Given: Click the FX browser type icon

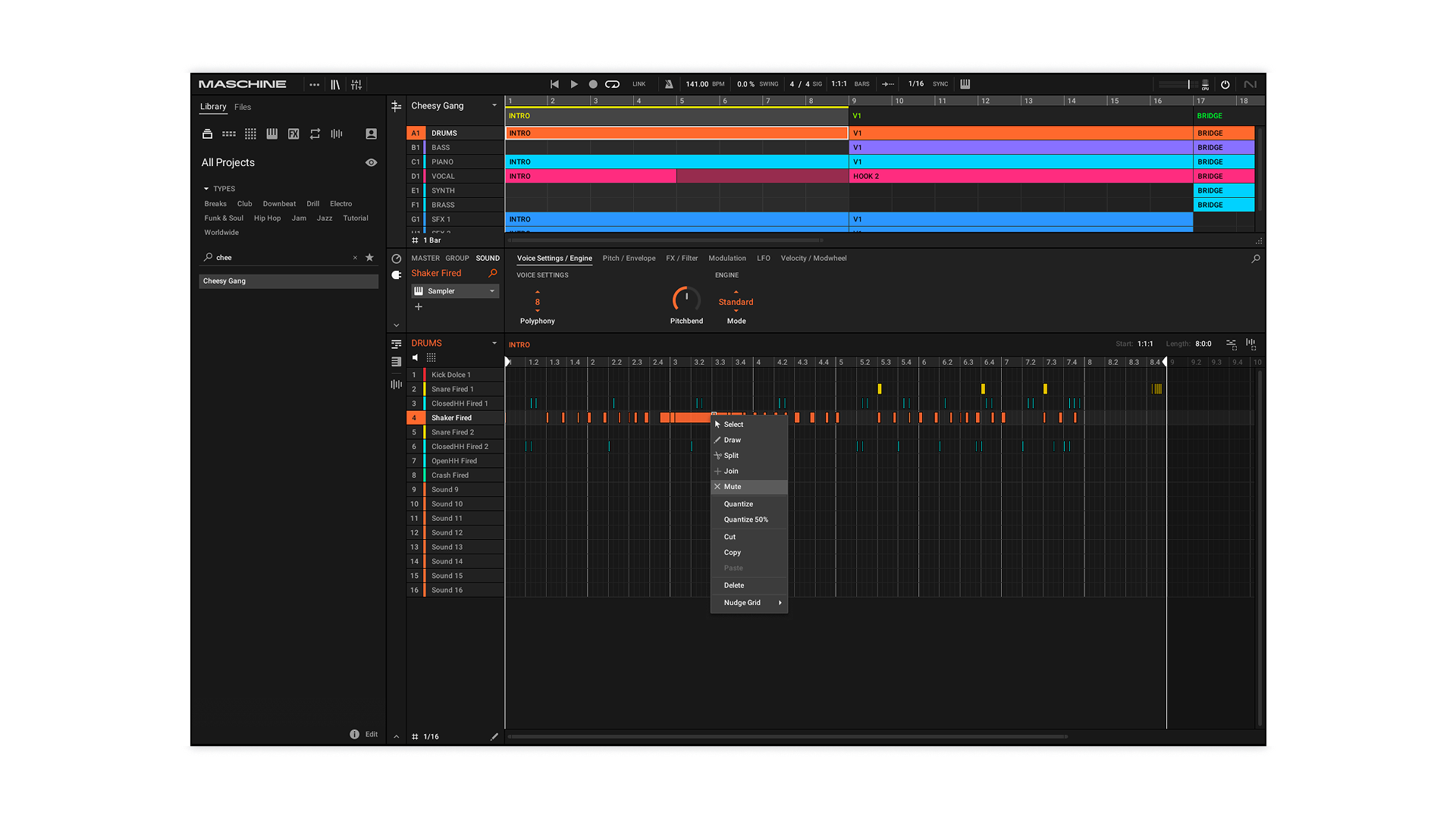Looking at the screenshot, I should point(293,133).
